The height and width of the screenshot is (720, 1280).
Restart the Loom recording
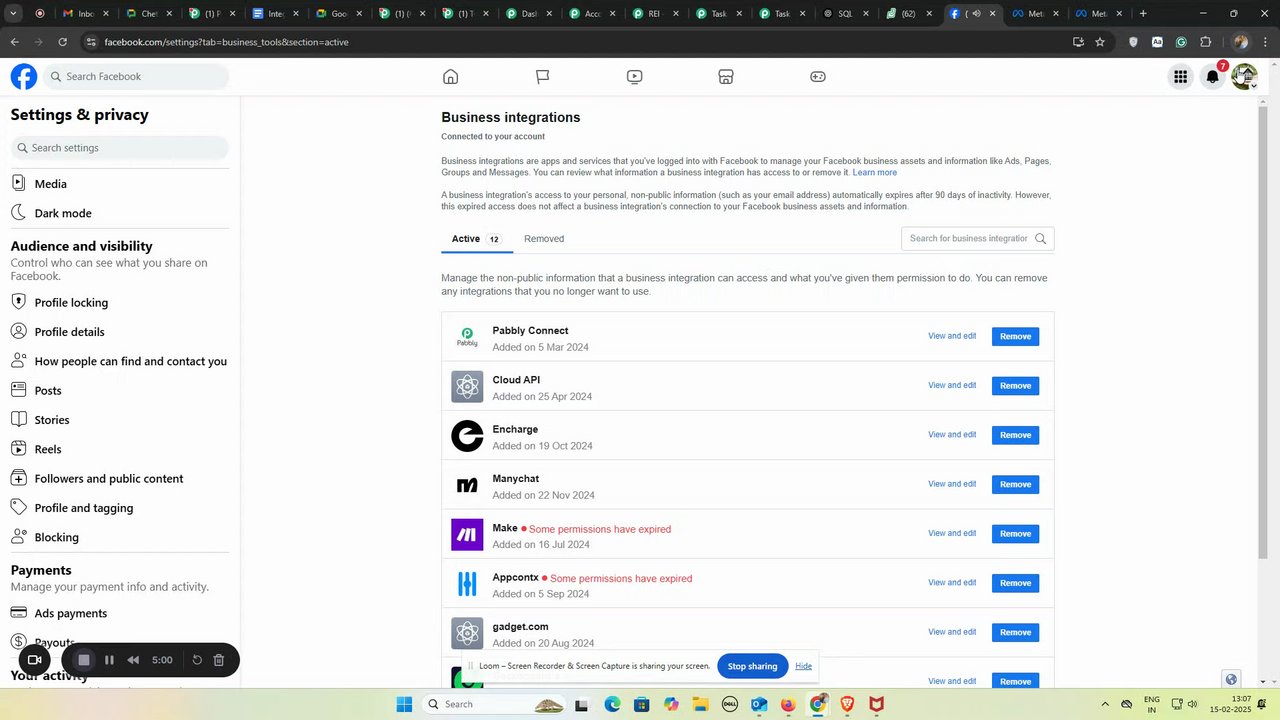point(197,660)
